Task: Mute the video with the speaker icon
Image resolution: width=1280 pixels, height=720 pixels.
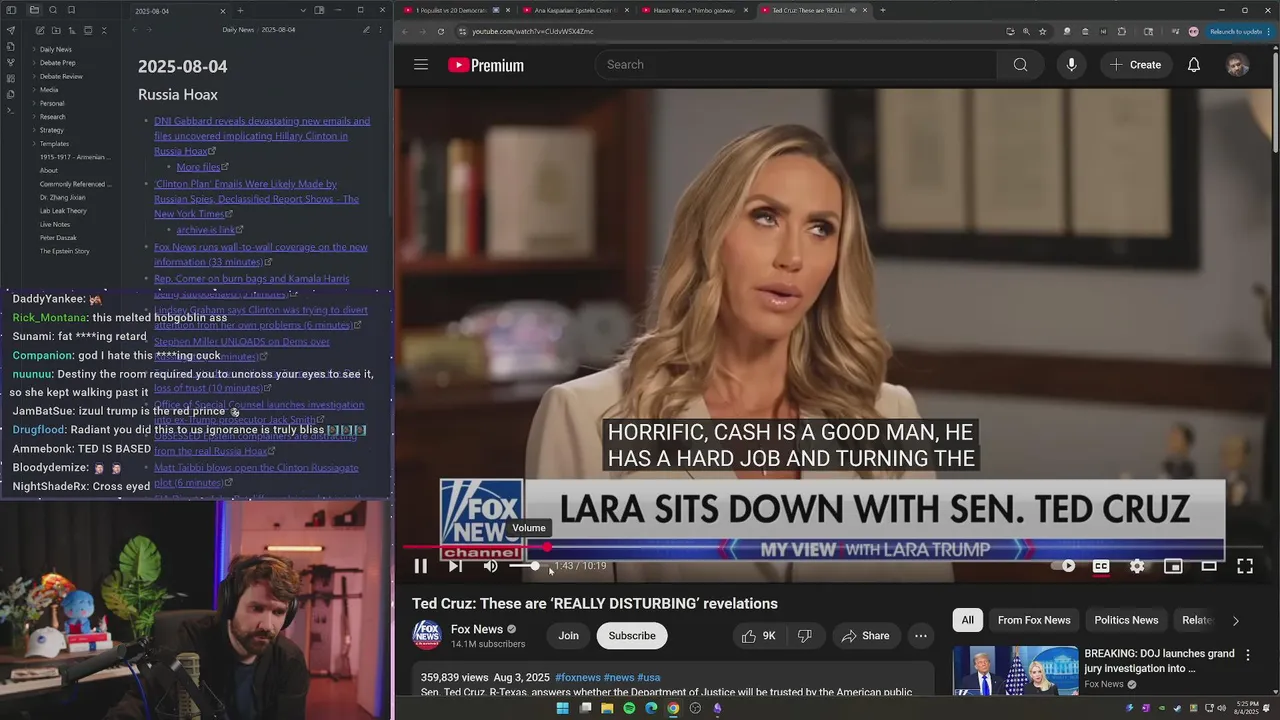Action: tap(490, 566)
